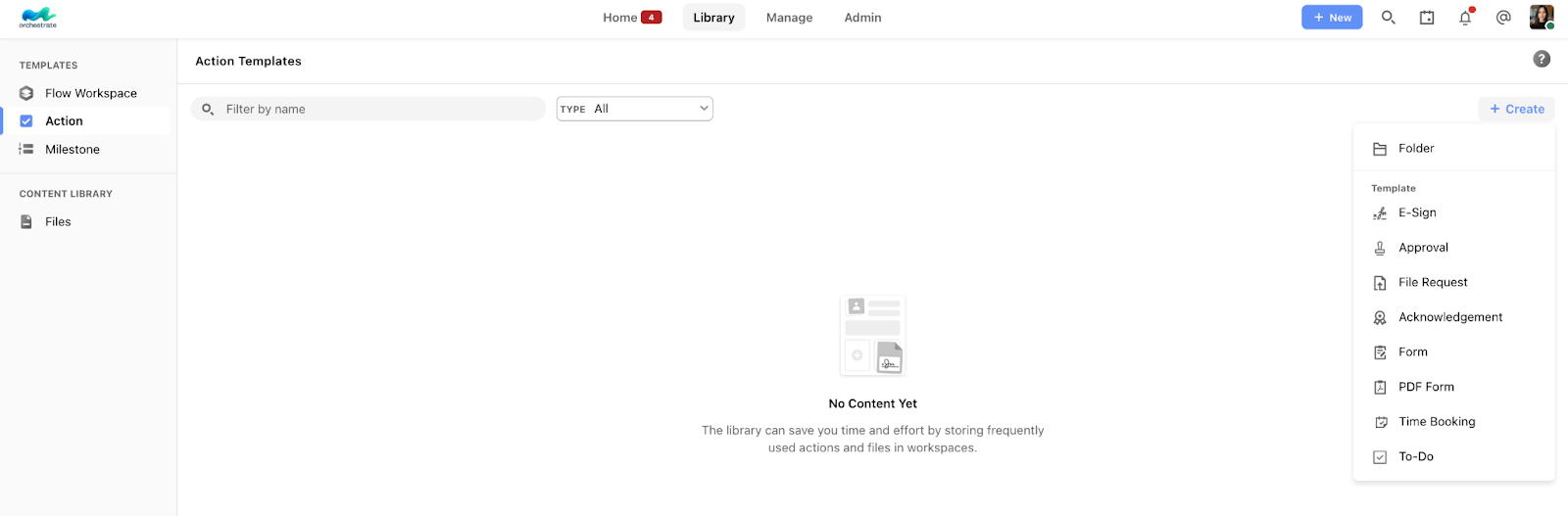Viewport: 1568px width, 516px height.
Task: Switch to the Manage tab
Action: pos(789,18)
